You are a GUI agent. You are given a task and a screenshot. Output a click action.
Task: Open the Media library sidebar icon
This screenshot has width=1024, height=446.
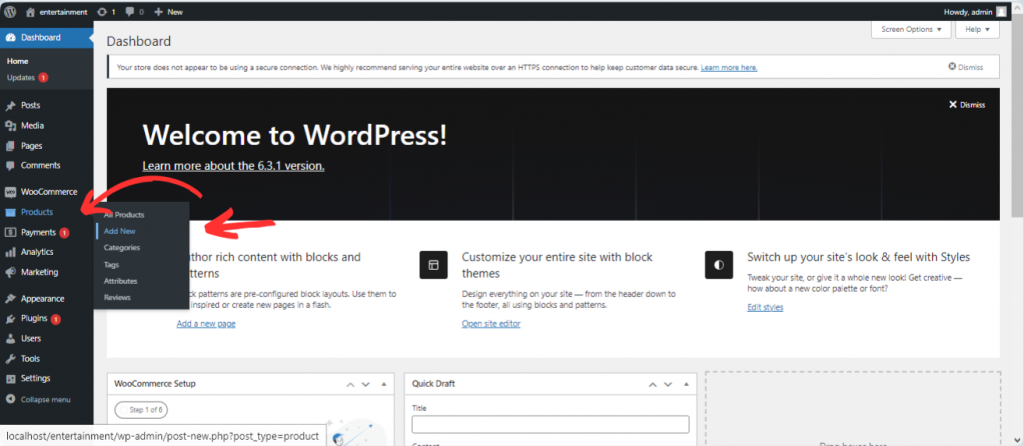10,125
